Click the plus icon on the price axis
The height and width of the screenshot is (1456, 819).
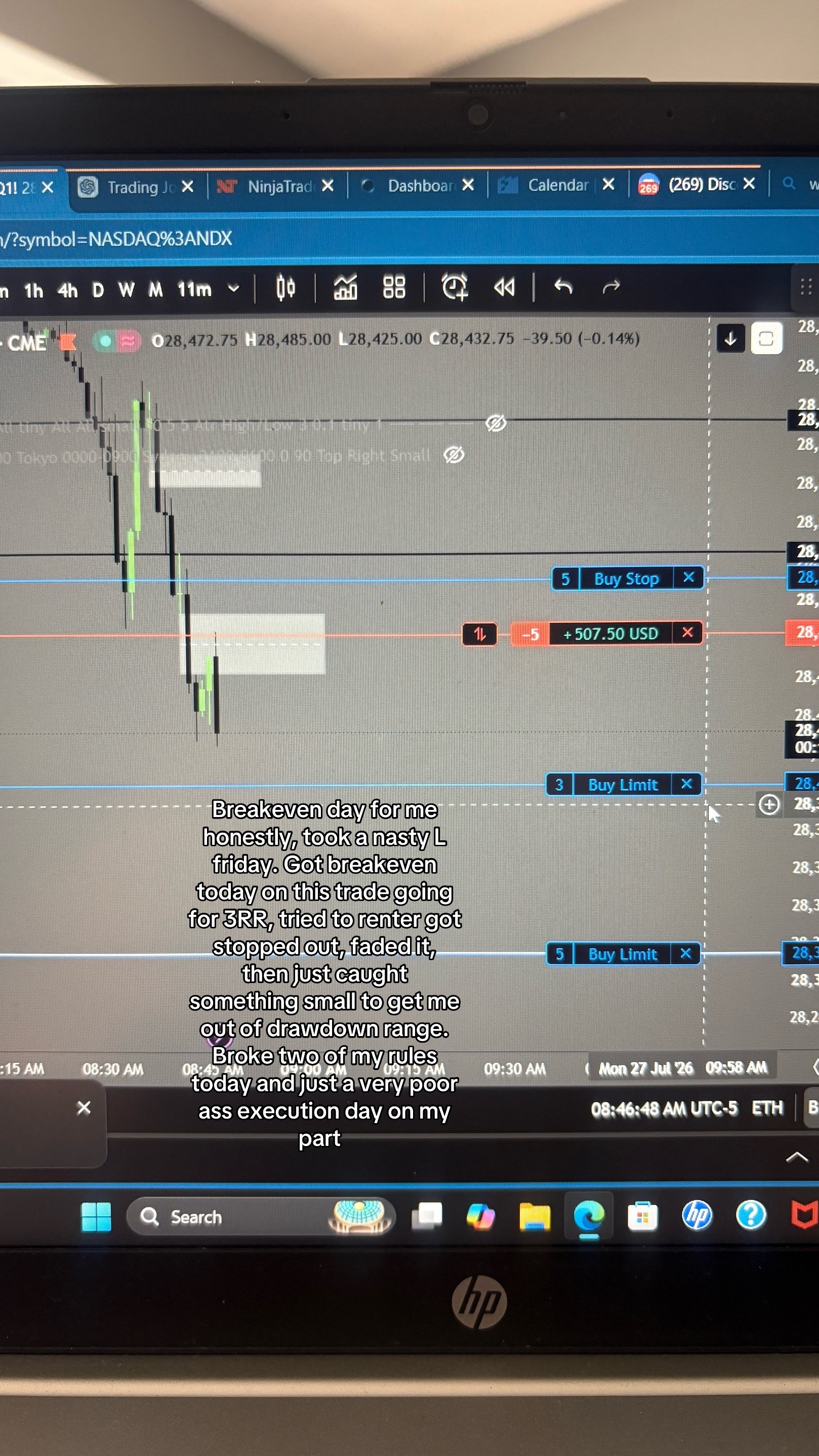click(x=769, y=804)
